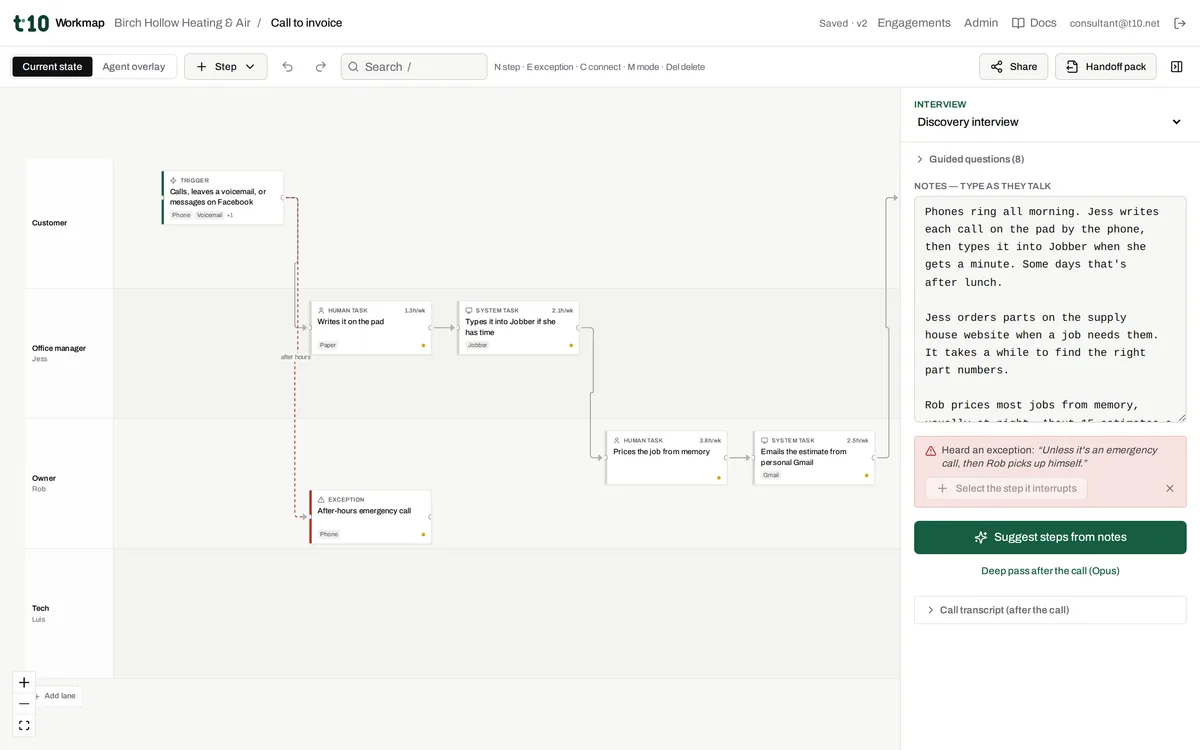
Task: Click the undo arrow icon
Action: (x=288, y=67)
